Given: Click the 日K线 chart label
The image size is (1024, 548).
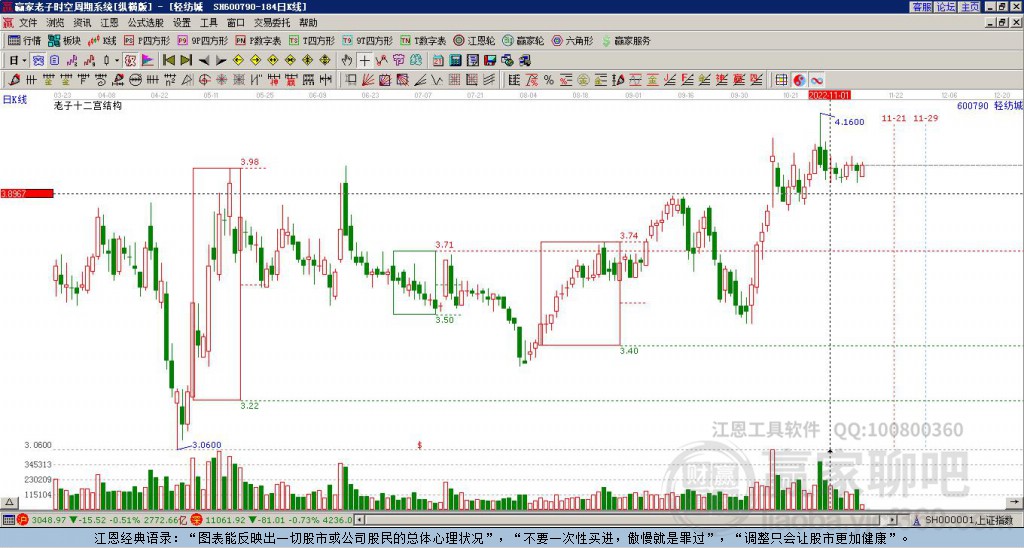Looking at the screenshot, I should click(14, 100).
